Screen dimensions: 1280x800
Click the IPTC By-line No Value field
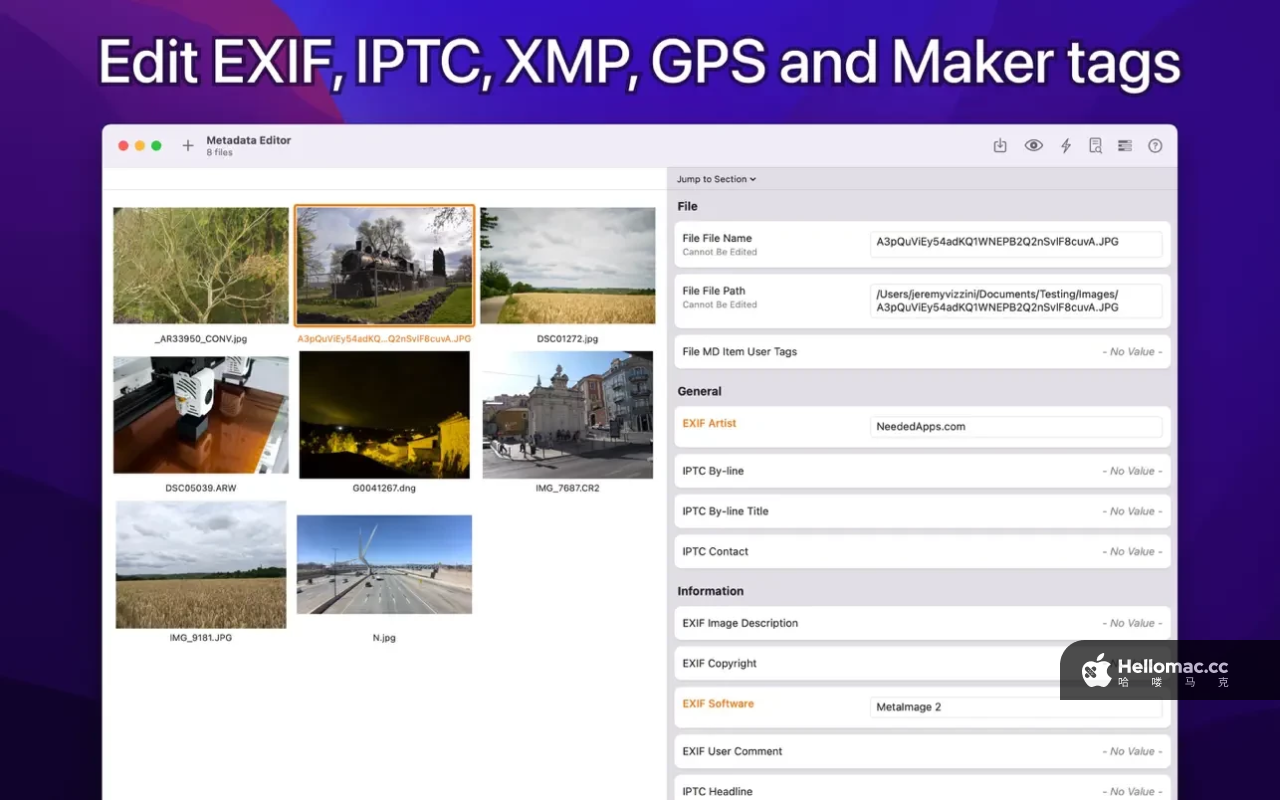click(1132, 471)
